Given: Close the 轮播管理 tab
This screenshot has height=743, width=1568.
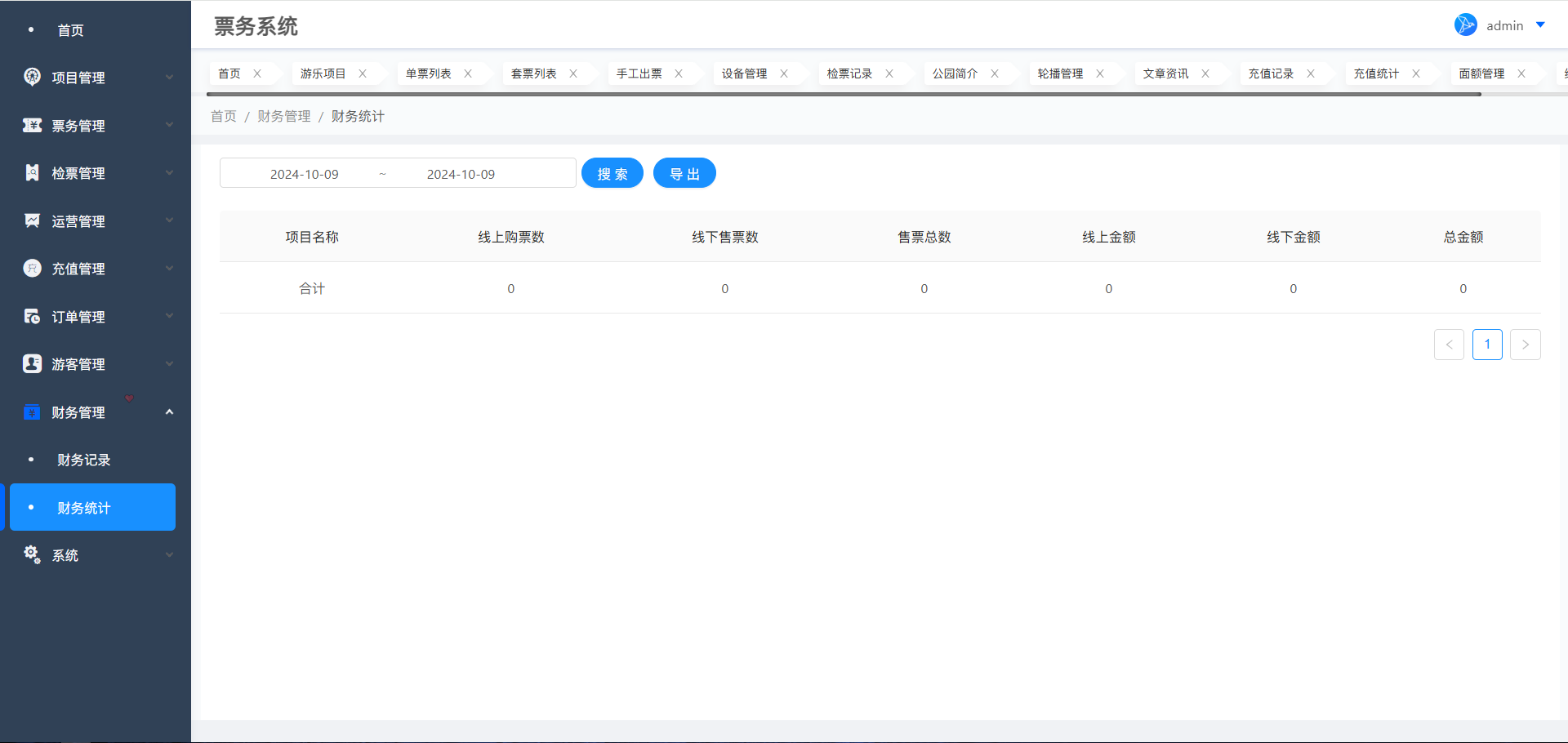Looking at the screenshot, I should (1100, 73).
